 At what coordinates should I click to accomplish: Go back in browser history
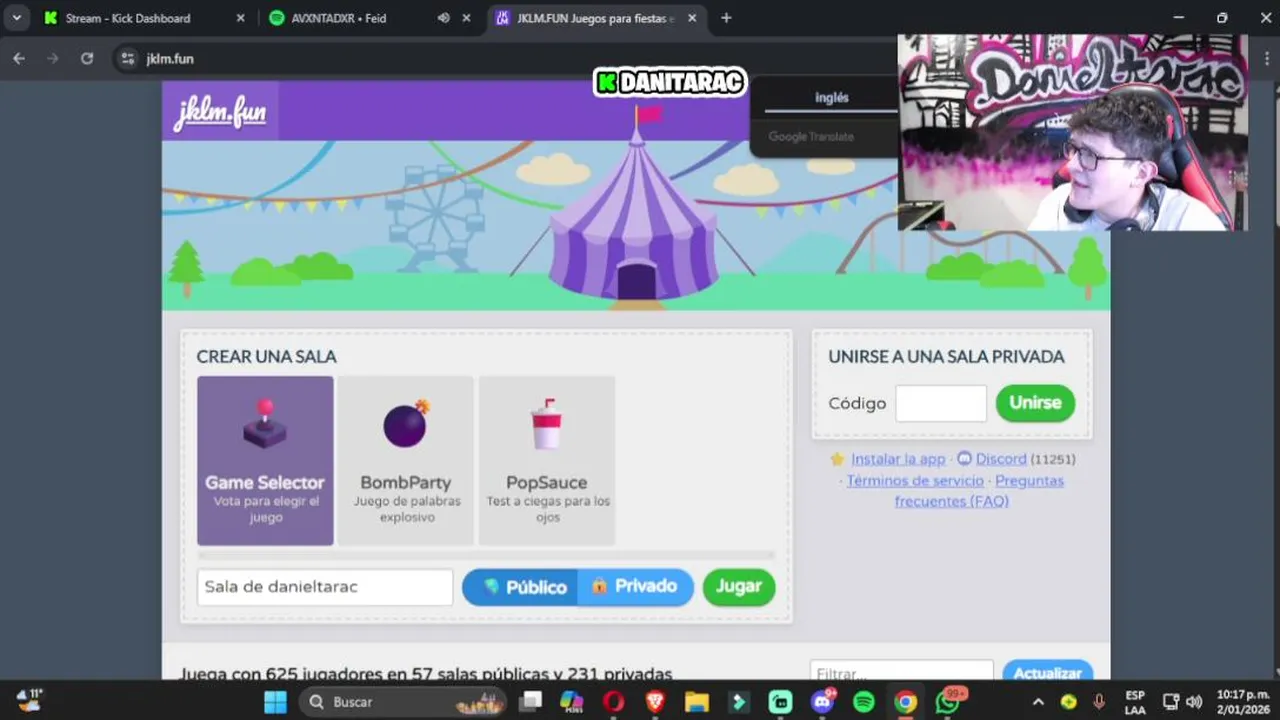(19, 59)
